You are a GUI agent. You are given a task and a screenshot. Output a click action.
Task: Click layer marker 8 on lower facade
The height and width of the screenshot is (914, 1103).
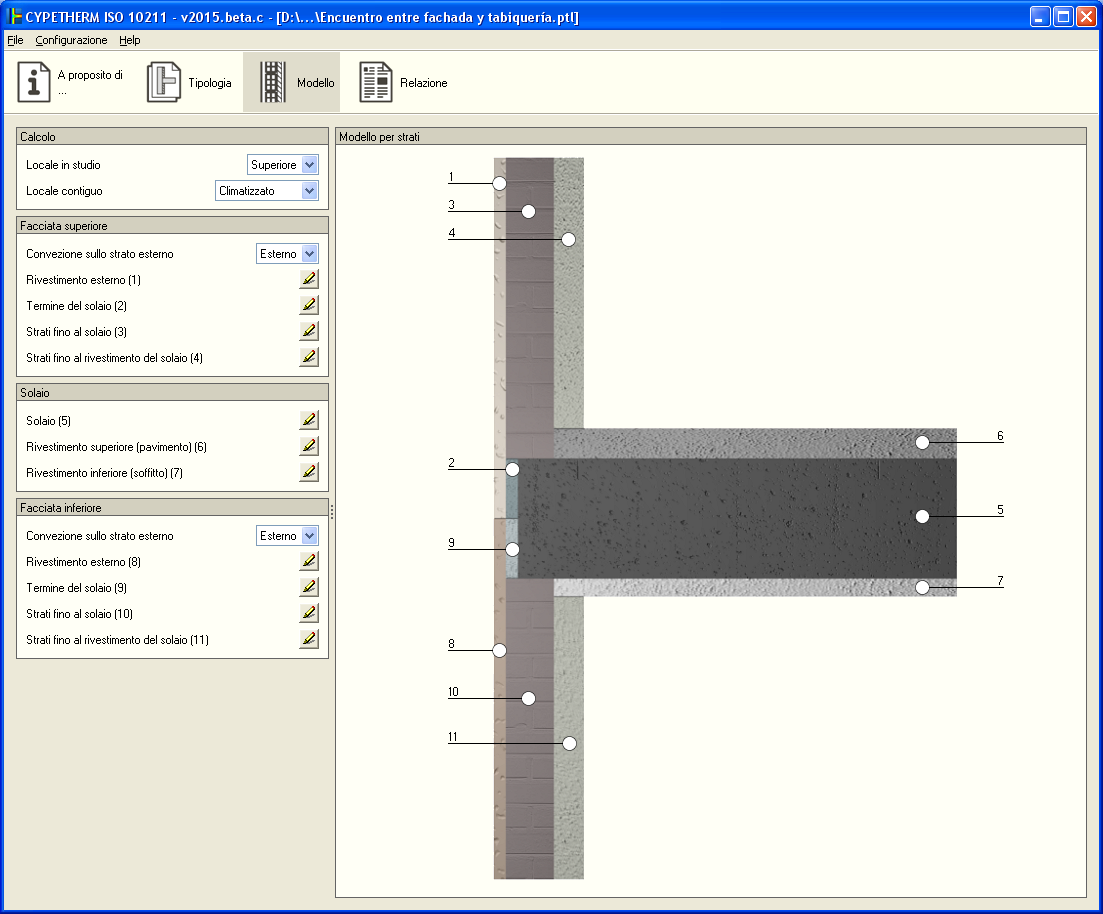click(x=499, y=651)
